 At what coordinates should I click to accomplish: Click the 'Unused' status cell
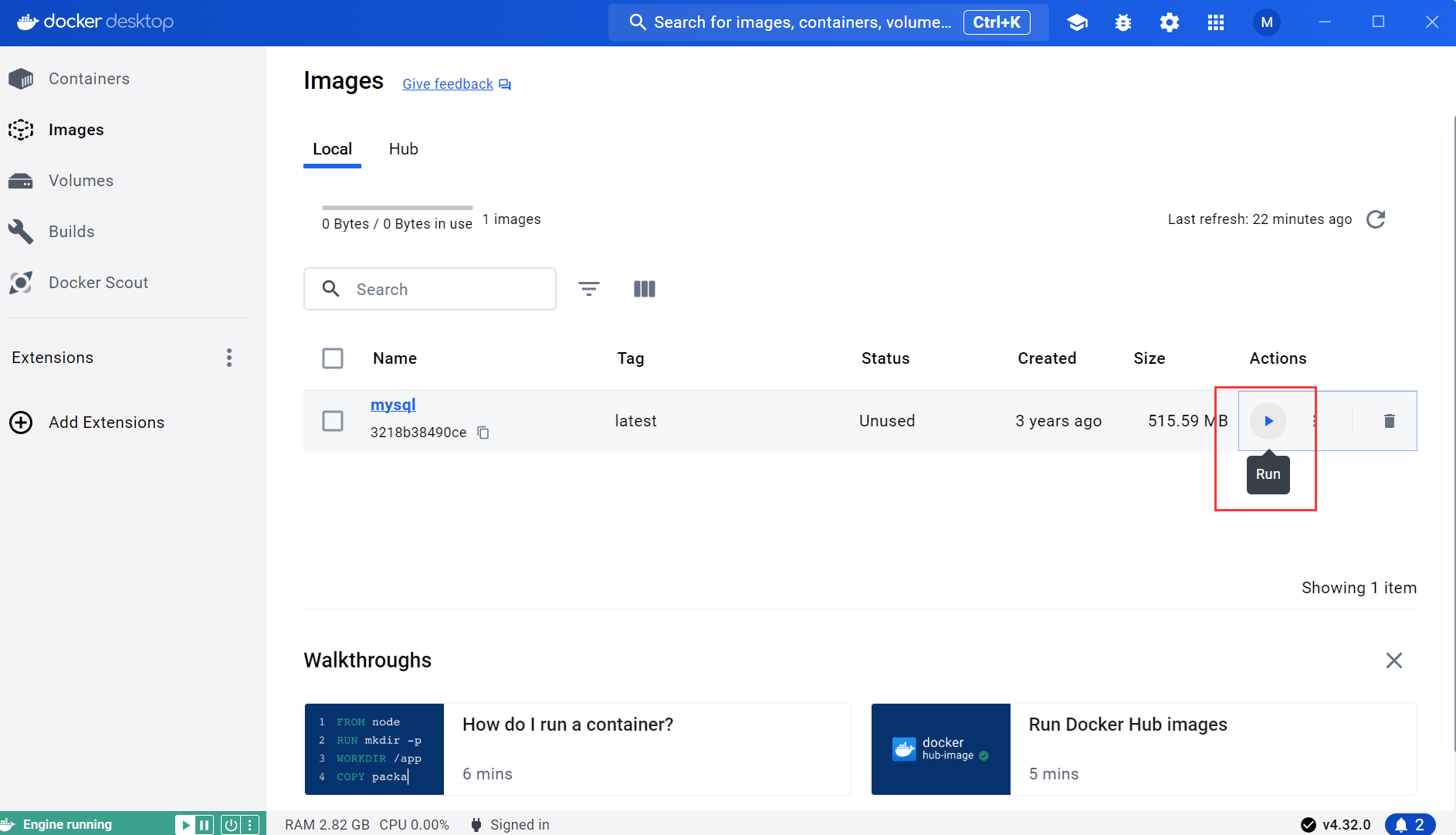(x=887, y=421)
